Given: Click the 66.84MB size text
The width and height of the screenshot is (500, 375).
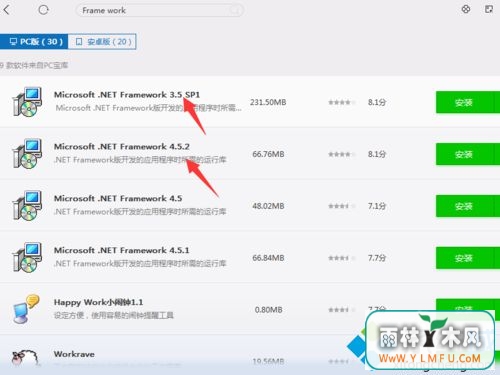Looking at the screenshot, I should click(268, 258).
